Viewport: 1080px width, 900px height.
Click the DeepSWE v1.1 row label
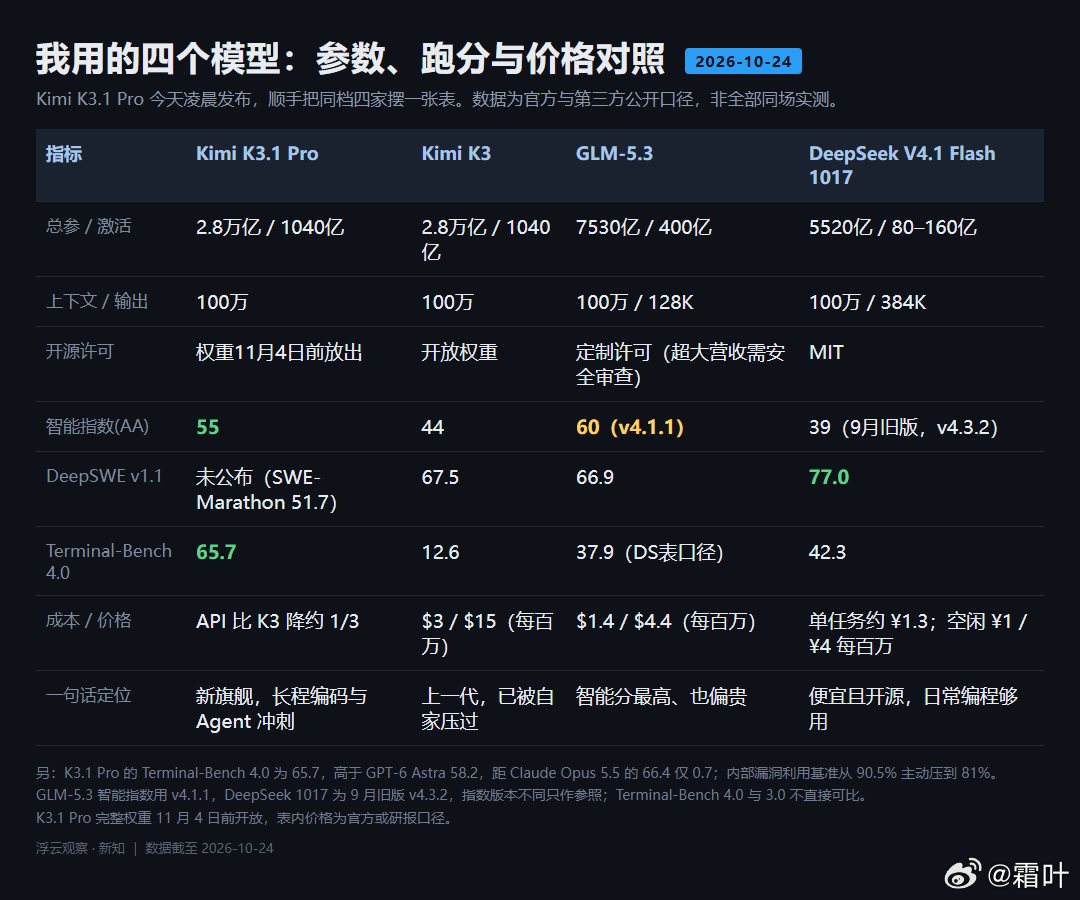[x=104, y=476]
